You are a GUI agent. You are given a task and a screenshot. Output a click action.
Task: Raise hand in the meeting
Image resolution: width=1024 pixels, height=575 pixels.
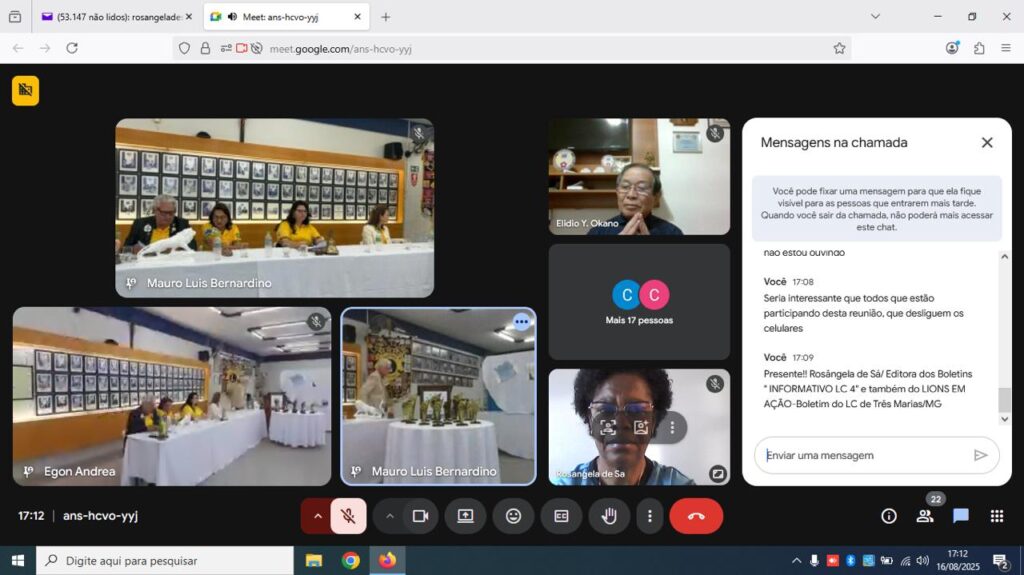pos(609,516)
